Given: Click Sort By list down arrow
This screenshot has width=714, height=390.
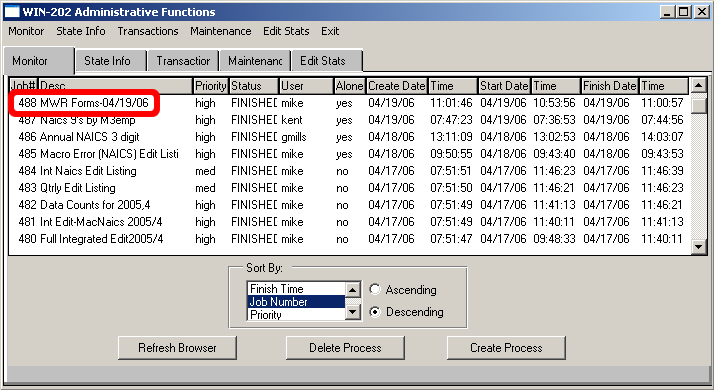Looking at the screenshot, I should [x=353, y=312].
